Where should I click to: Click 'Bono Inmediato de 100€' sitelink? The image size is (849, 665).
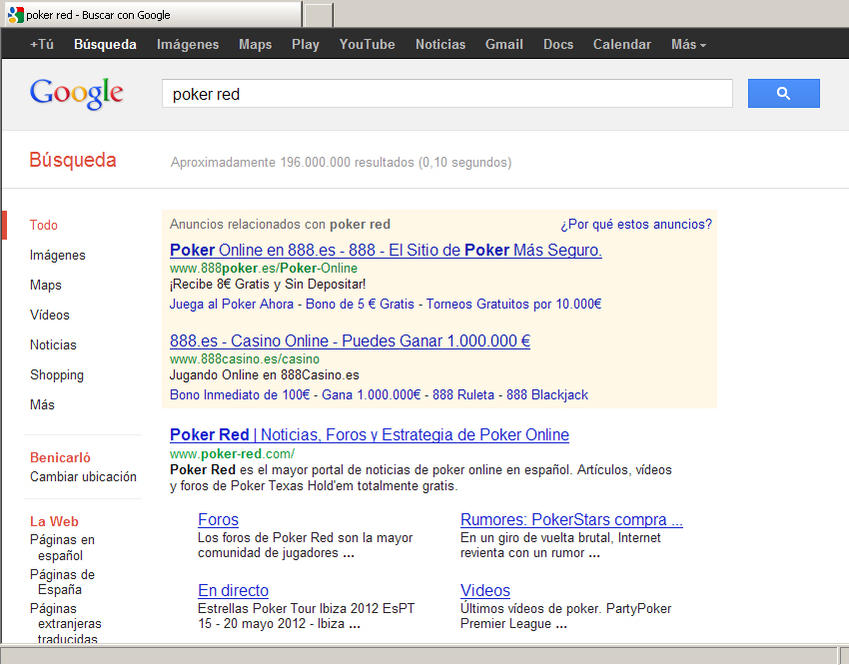240,395
